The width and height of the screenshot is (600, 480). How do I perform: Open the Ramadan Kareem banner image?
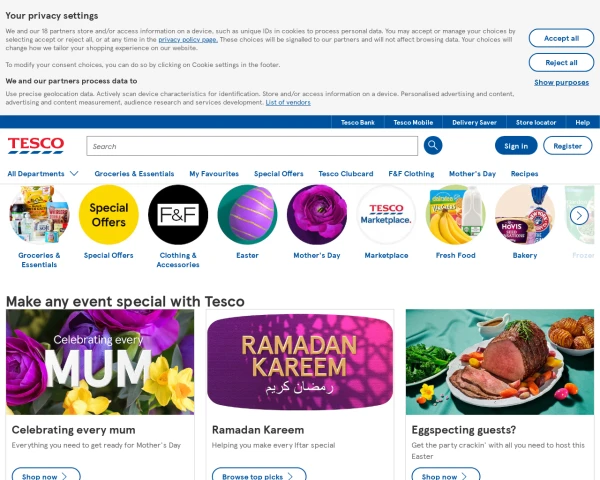pyautogui.click(x=300, y=362)
